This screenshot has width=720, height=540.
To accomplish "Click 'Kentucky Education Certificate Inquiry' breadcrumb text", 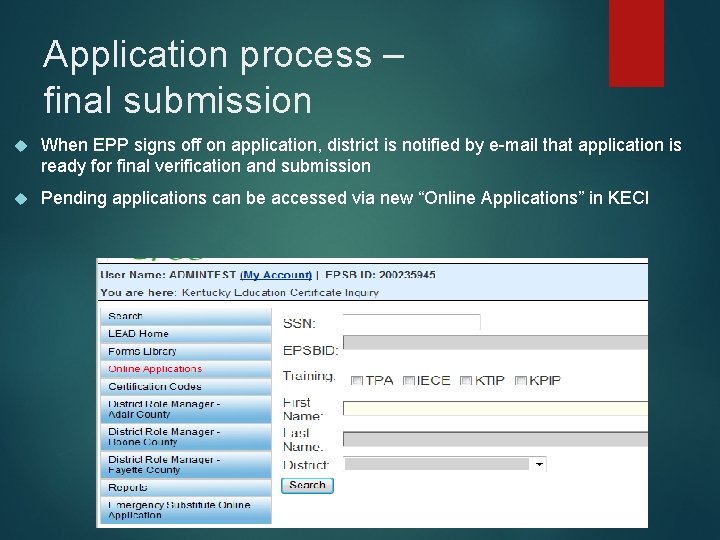I will pos(280,292).
